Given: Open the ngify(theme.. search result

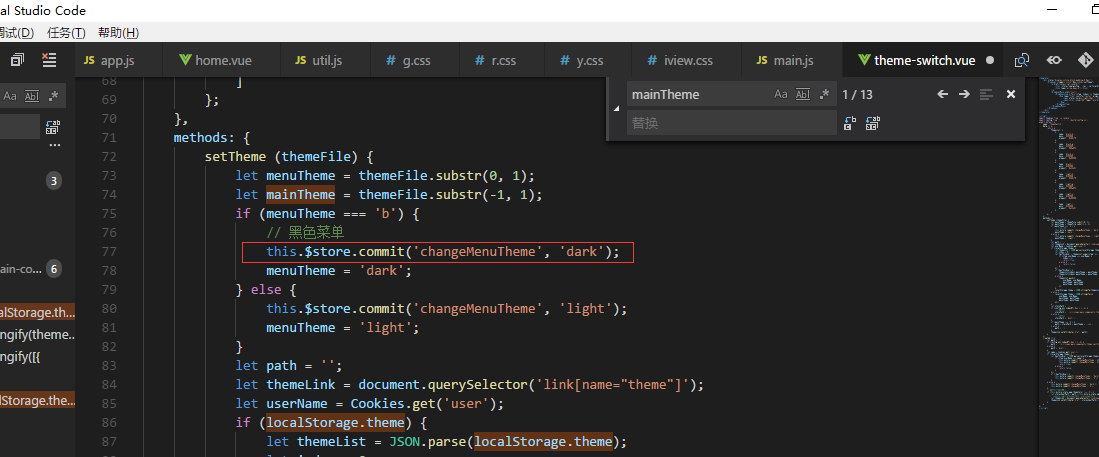Looking at the screenshot, I should point(37,334).
